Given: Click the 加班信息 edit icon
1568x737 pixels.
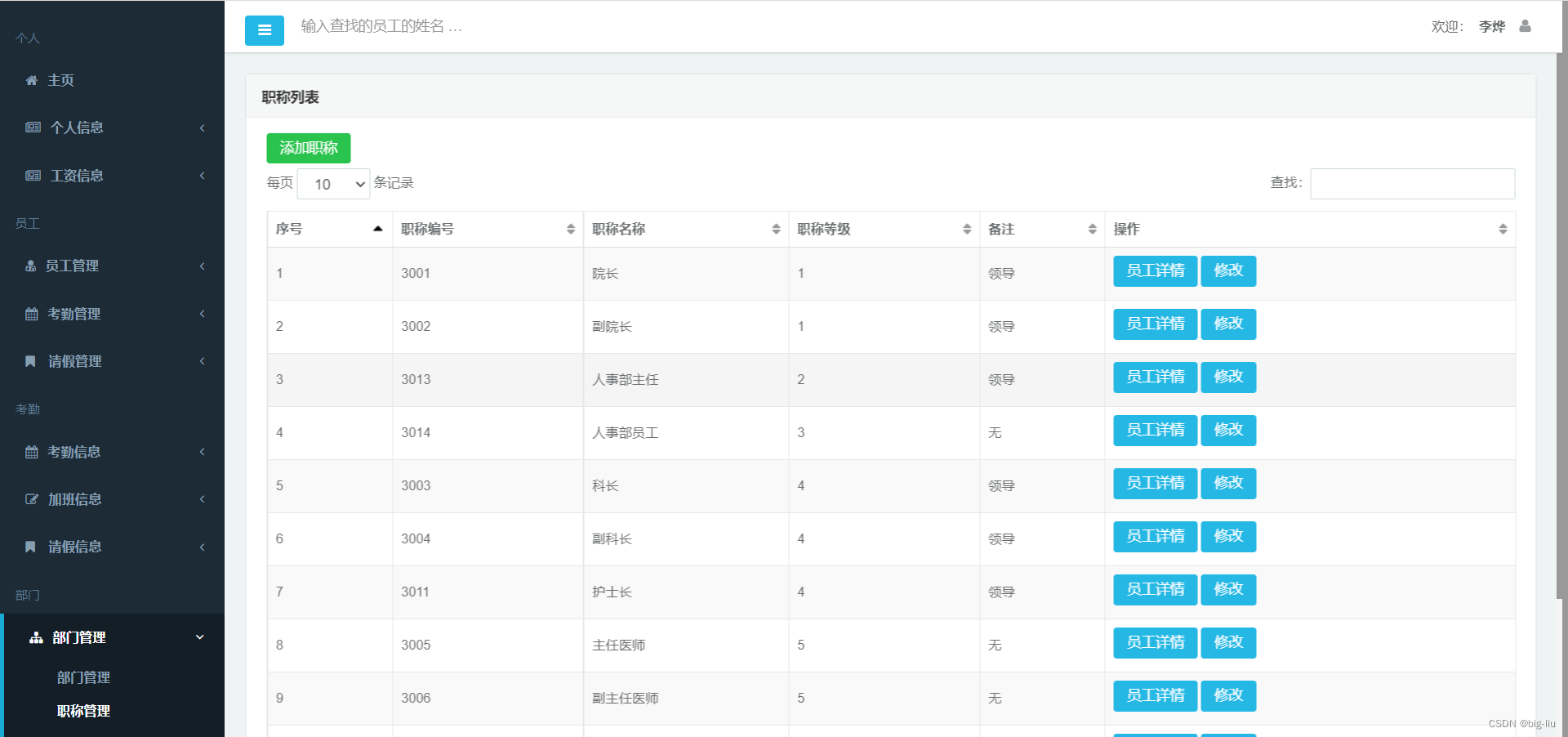Looking at the screenshot, I should click(x=32, y=499).
